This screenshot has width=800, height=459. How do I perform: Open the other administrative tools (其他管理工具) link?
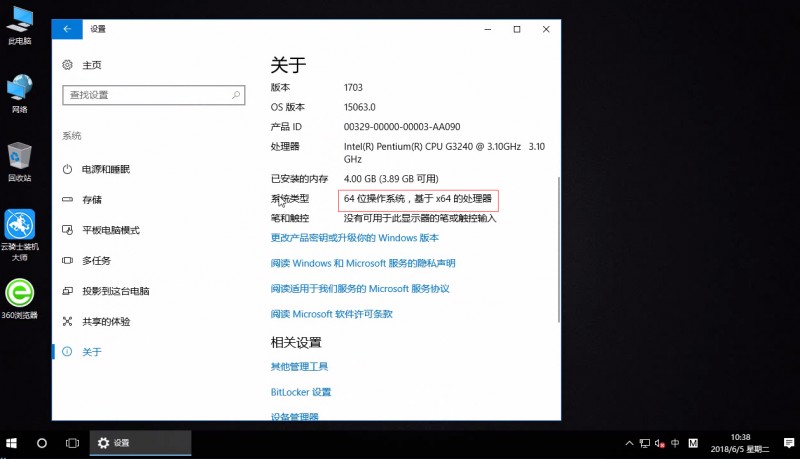299,367
